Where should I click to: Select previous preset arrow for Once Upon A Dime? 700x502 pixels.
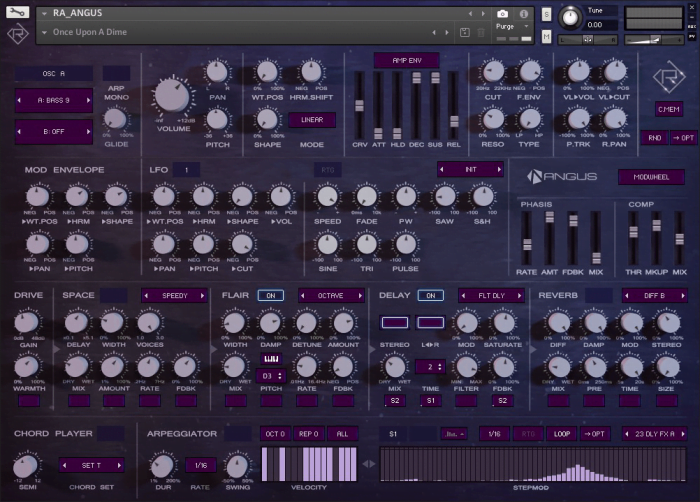[434, 32]
